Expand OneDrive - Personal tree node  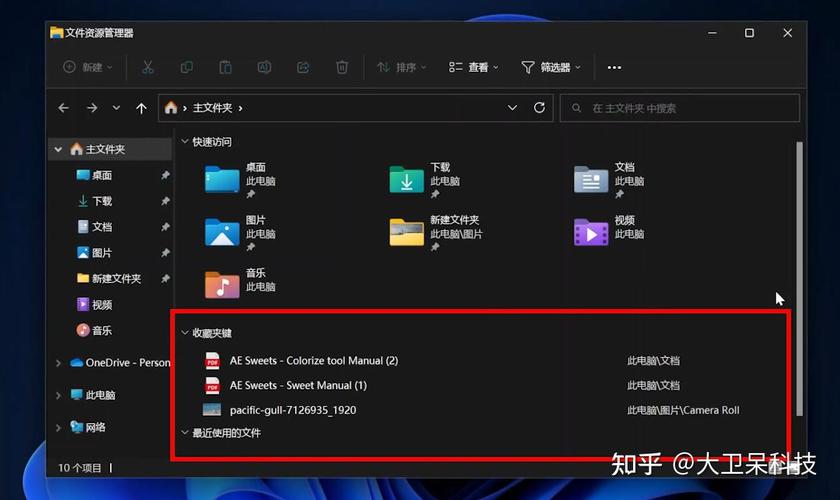coord(58,363)
